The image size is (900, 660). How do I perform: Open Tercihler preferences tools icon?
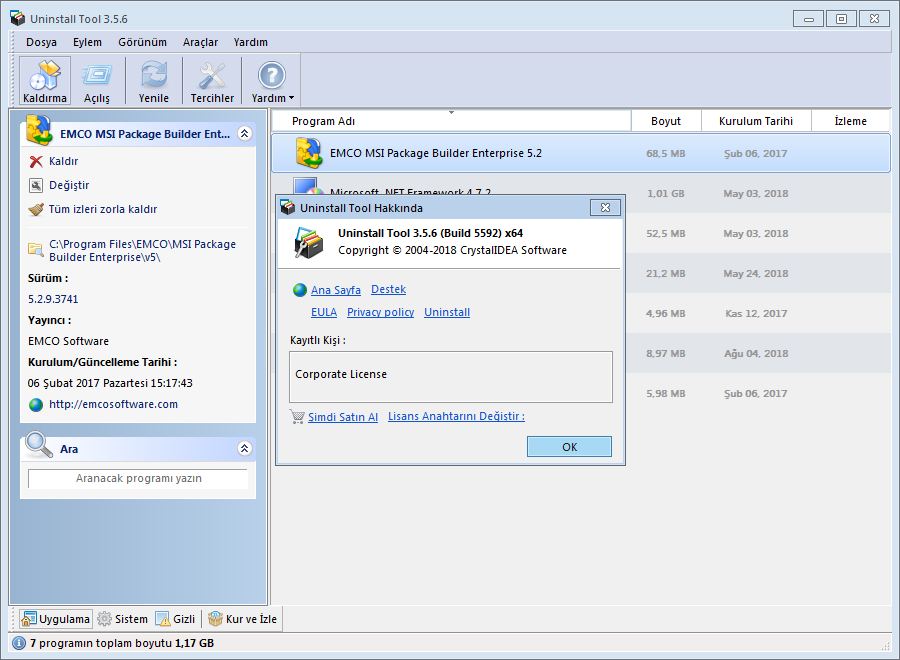coord(212,75)
